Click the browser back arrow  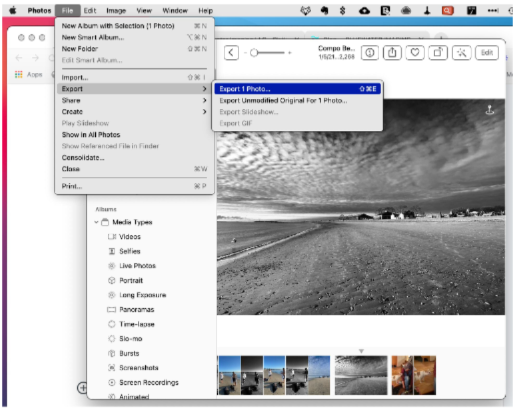19,58
